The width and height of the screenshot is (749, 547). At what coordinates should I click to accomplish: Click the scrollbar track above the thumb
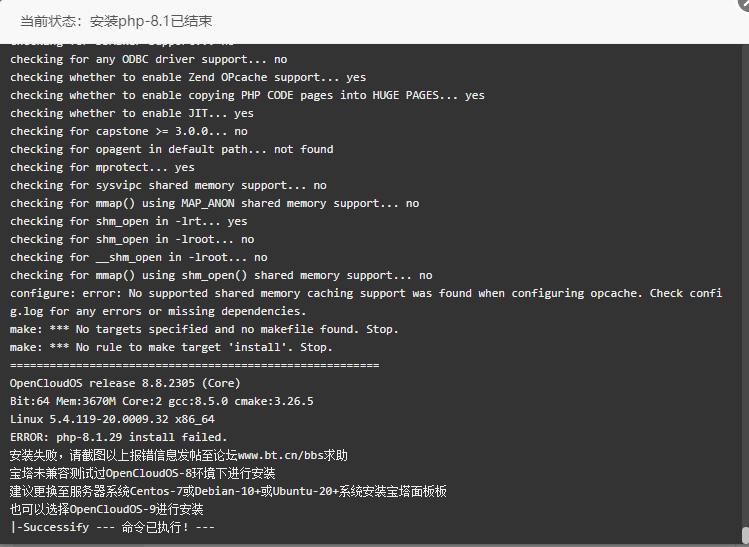pos(745,285)
